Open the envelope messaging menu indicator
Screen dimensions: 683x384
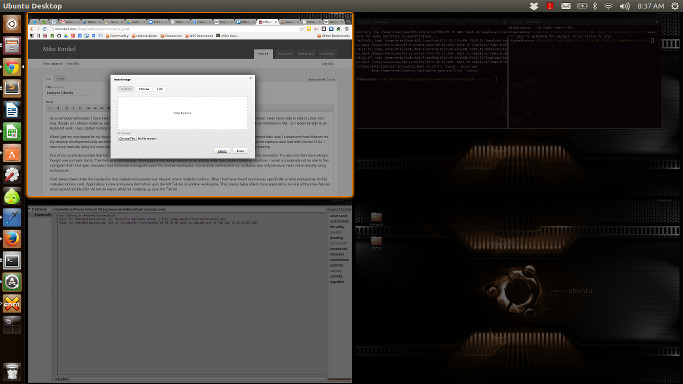click(565, 6)
